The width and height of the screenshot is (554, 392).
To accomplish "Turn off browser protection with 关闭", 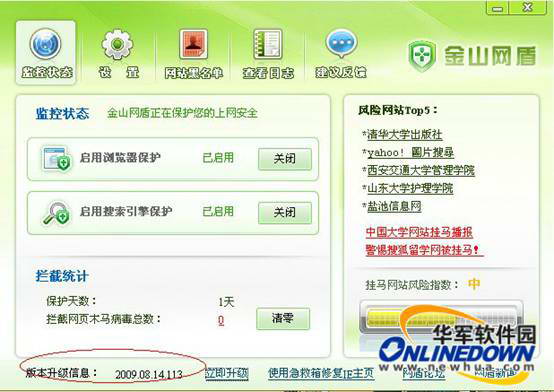I will 285,159.
